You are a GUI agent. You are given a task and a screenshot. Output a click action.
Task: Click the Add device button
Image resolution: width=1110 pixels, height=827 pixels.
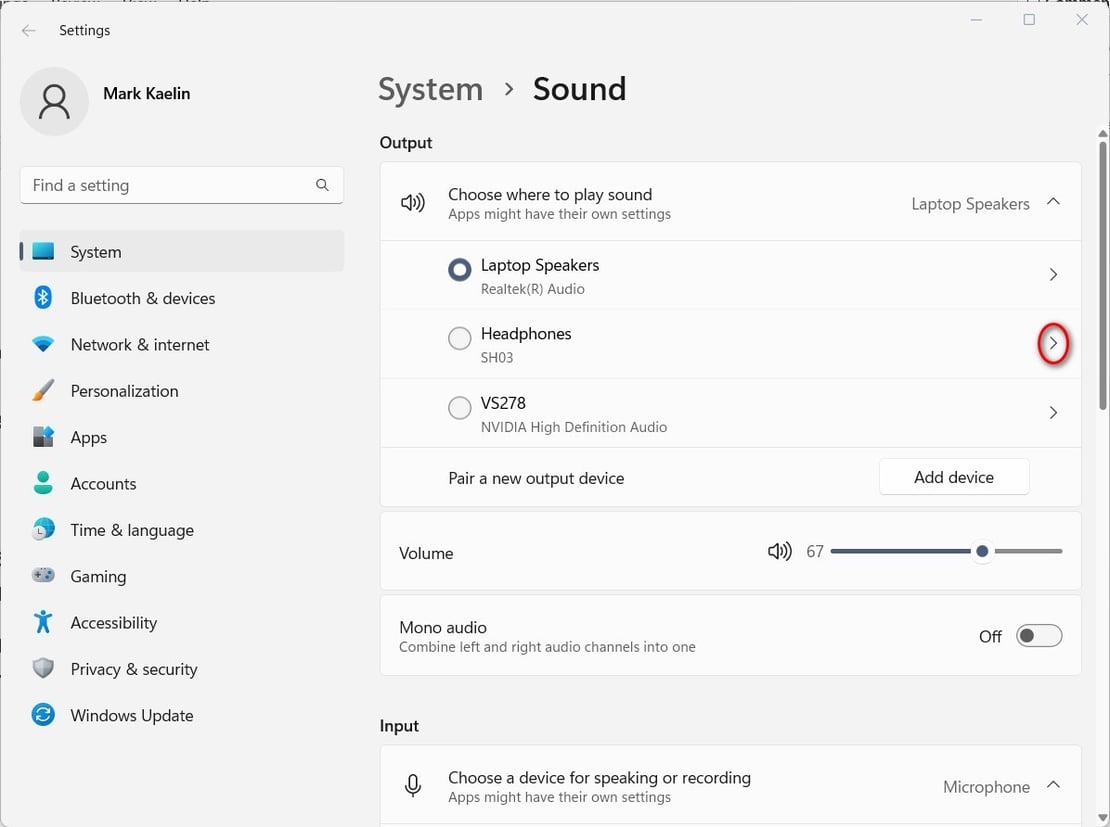coord(954,477)
